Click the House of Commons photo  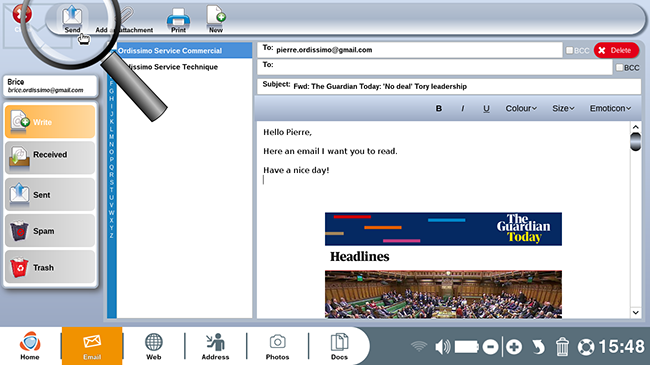pos(443,294)
